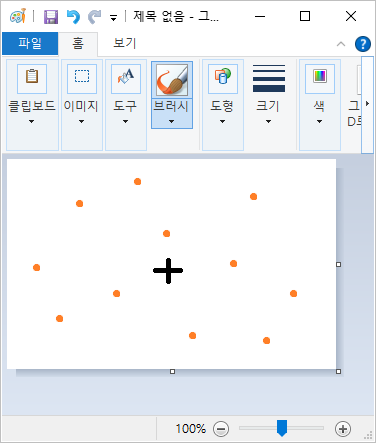376x443 pixels.
Task: Expand the 이미지 group dropdown arrow
Action: (82, 122)
